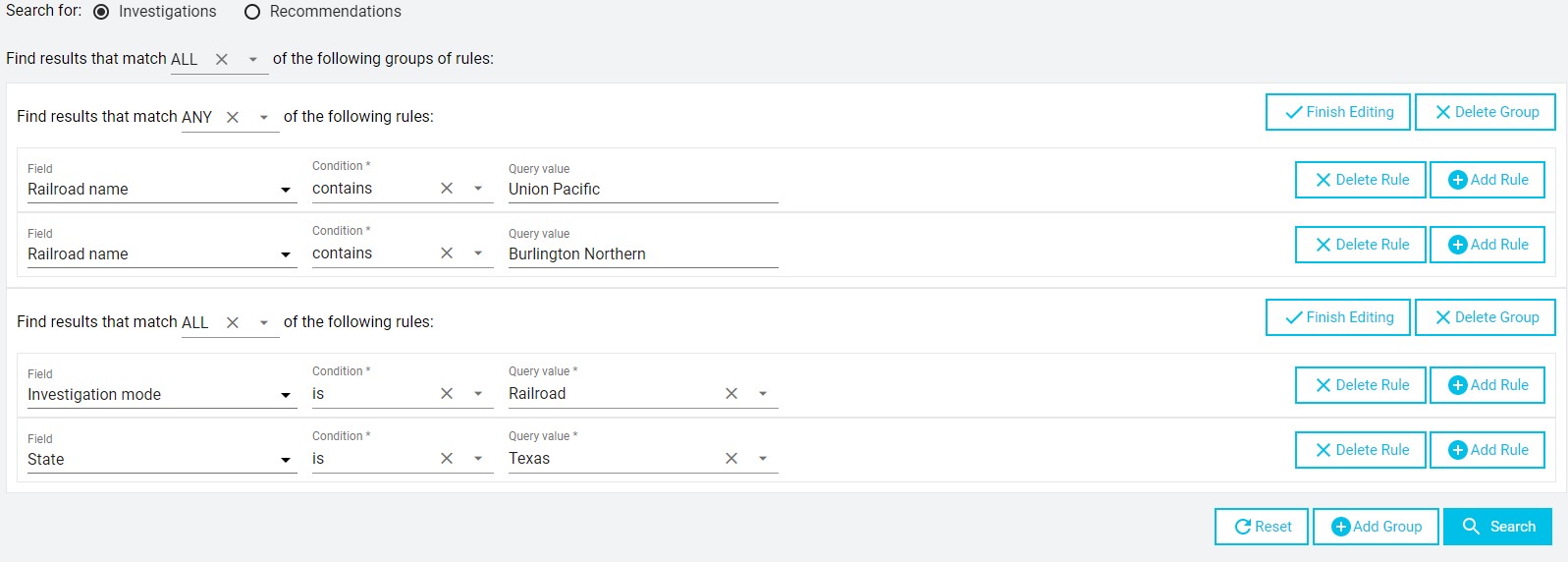Clear the top-level ALL match selection
Screen dimensions: 1568x562
pos(222,59)
